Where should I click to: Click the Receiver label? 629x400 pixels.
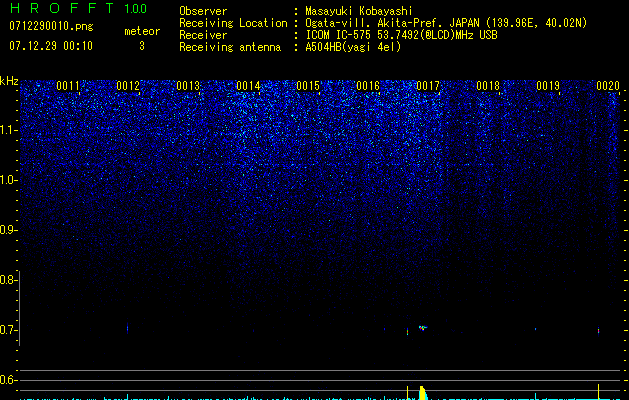(203, 35)
